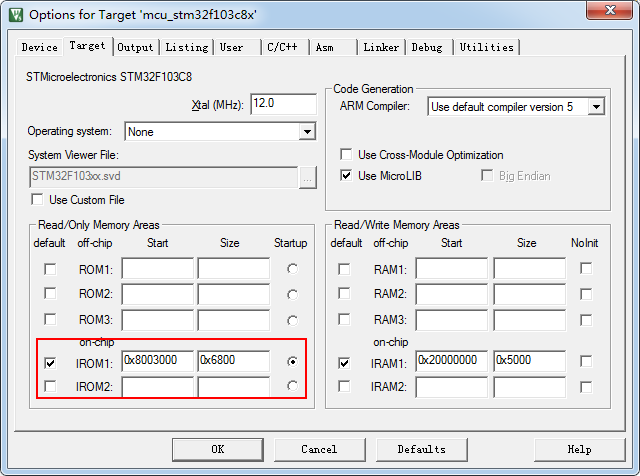Check the Use Custom File option
640x476 pixels.
click(x=38, y=200)
